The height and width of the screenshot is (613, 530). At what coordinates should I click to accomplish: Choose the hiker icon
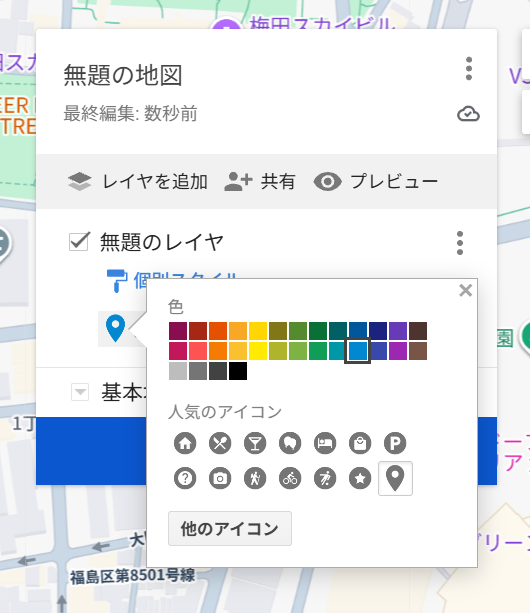click(x=255, y=478)
